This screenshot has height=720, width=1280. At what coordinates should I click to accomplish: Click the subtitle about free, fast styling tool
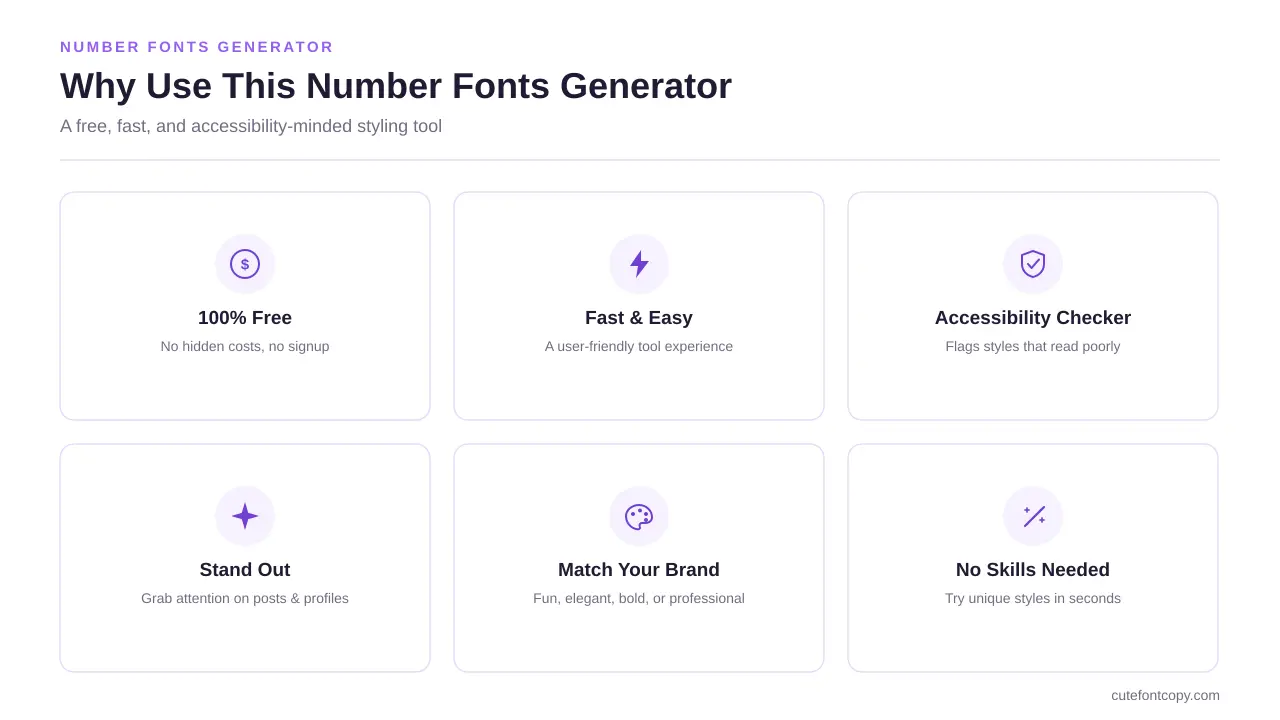(251, 127)
